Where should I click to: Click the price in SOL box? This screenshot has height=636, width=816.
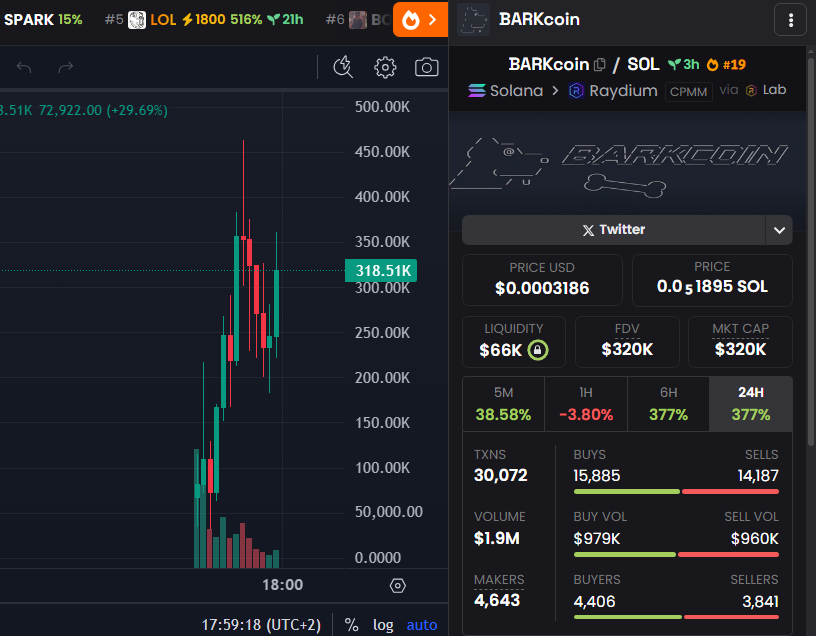712,279
